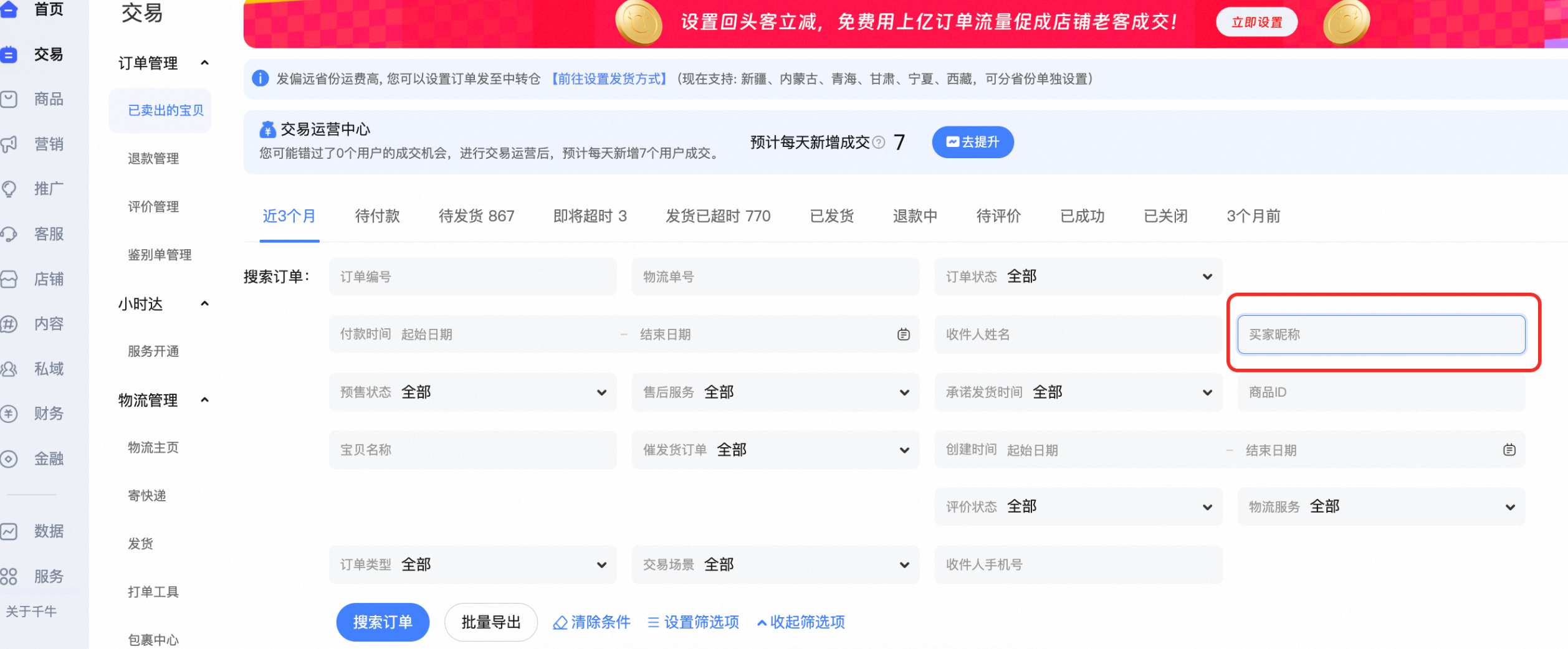This screenshot has height=649, width=1568.
Task: Open 承诺发货时间 dropdown
Action: pos(1078,392)
